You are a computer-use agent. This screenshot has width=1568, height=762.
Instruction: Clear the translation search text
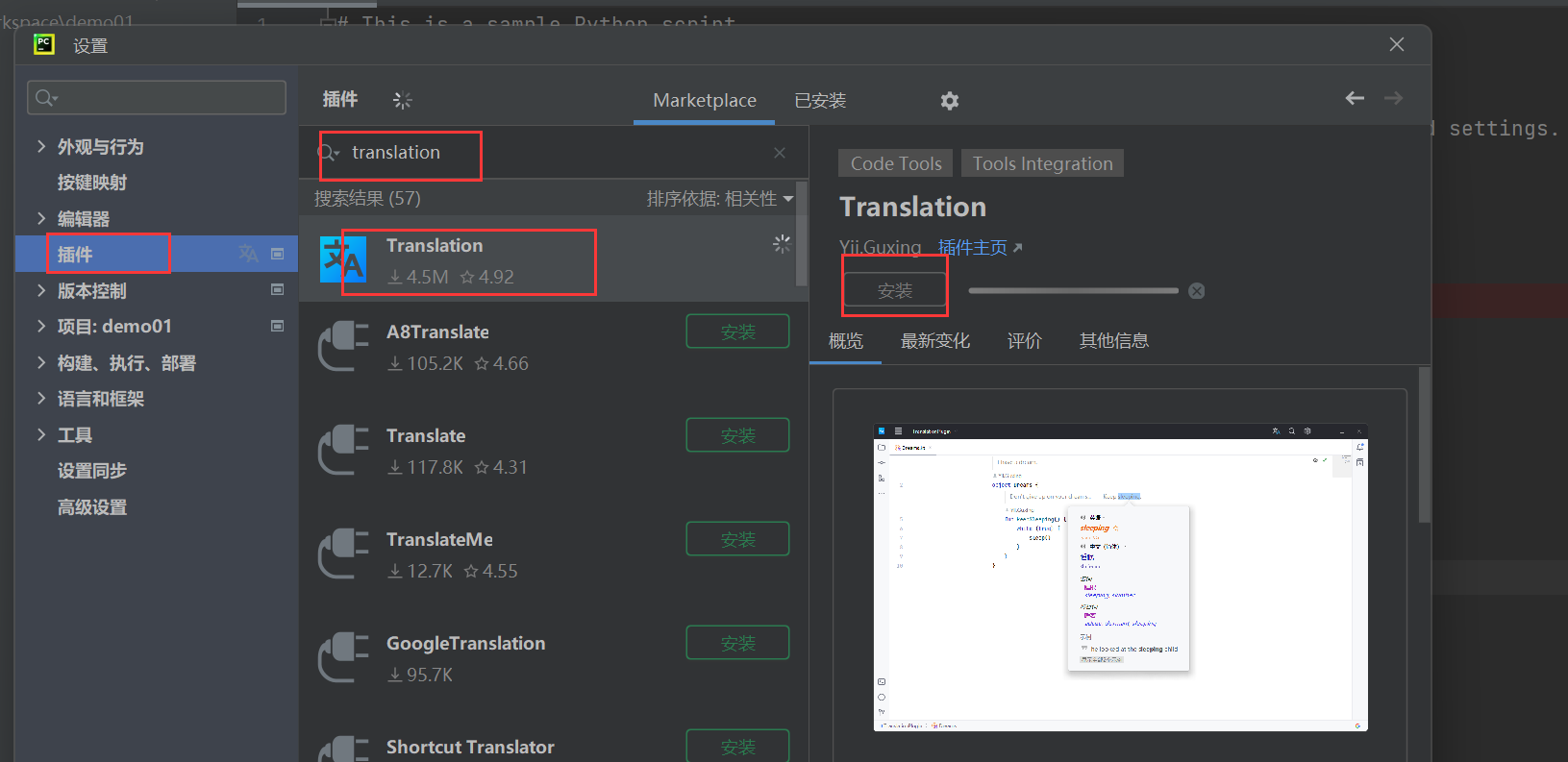(x=780, y=153)
